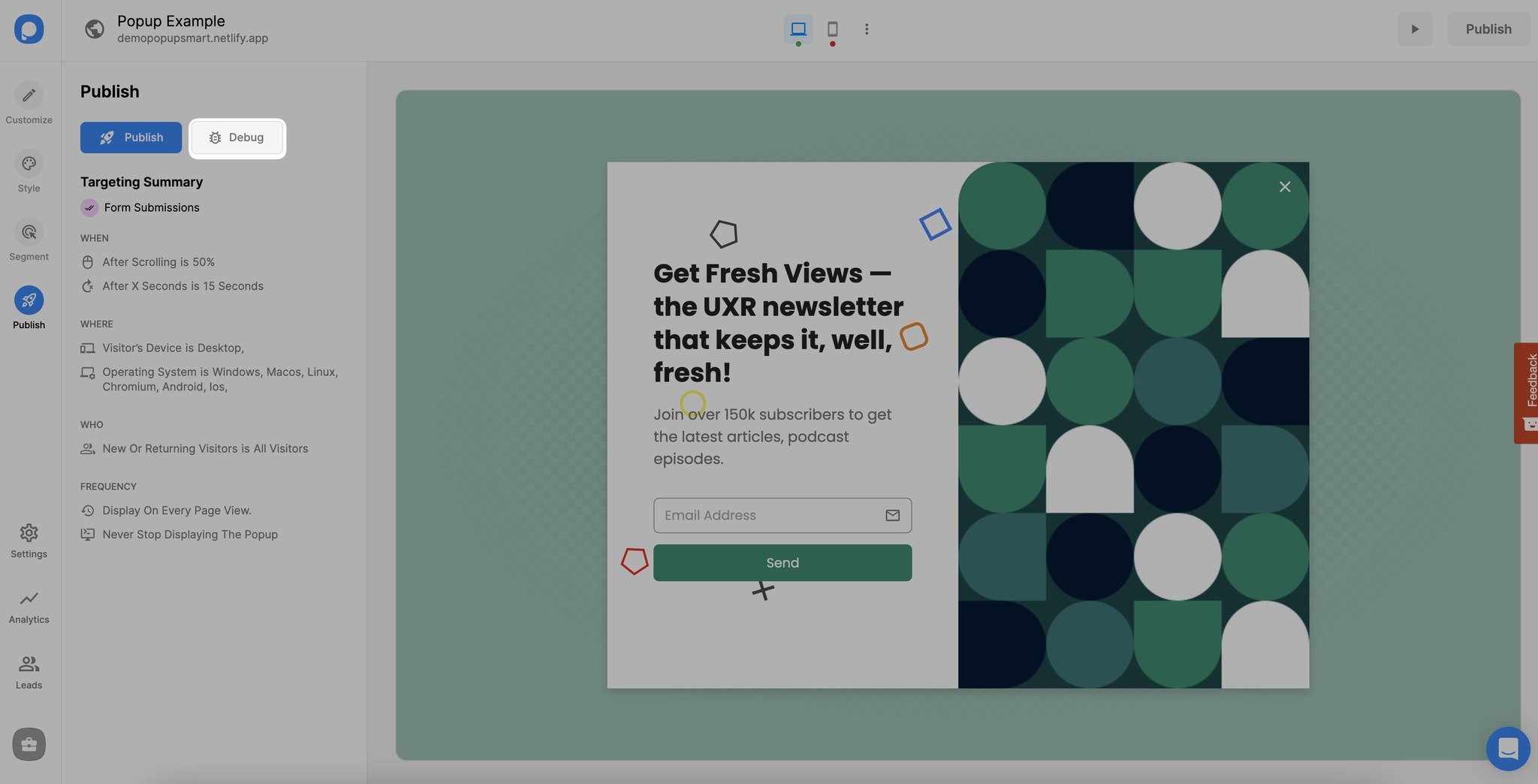Viewport: 1538px width, 784px height.
Task: Open the Segment targeting icon
Action: point(29,232)
